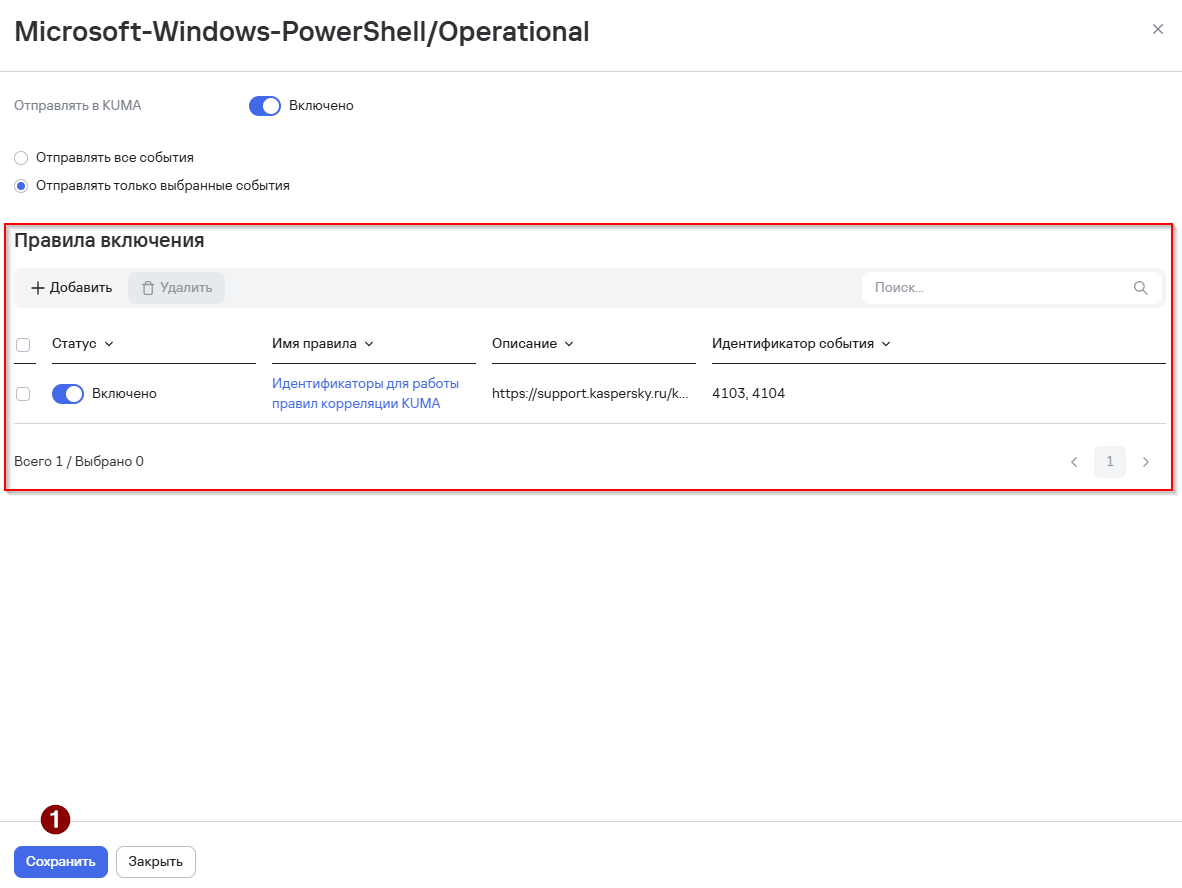Viewport: 1182px width, 888px height.
Task: Click the search magnifier icon
Action: (x=1140, y=288)
